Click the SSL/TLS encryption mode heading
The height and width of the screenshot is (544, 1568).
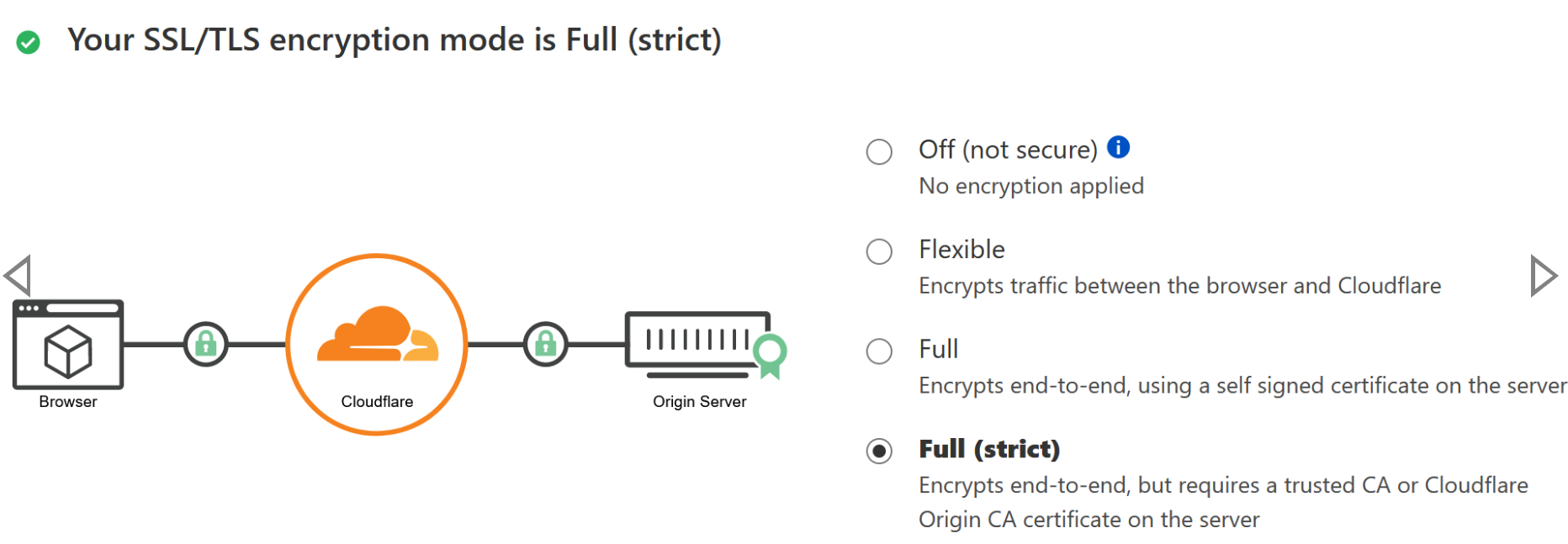pos(394,40)
